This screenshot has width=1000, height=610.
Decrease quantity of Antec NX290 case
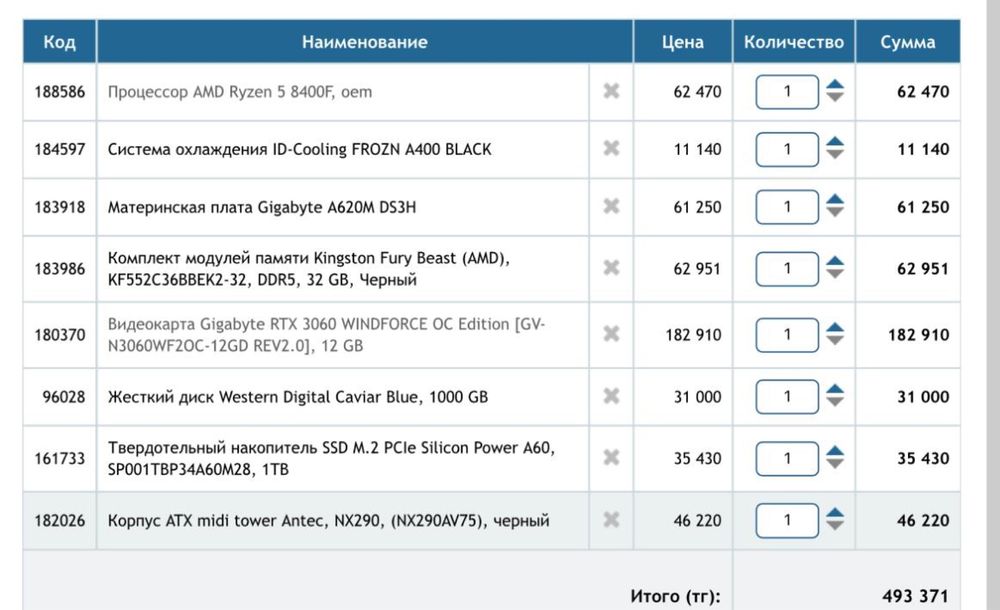point(835,526)
